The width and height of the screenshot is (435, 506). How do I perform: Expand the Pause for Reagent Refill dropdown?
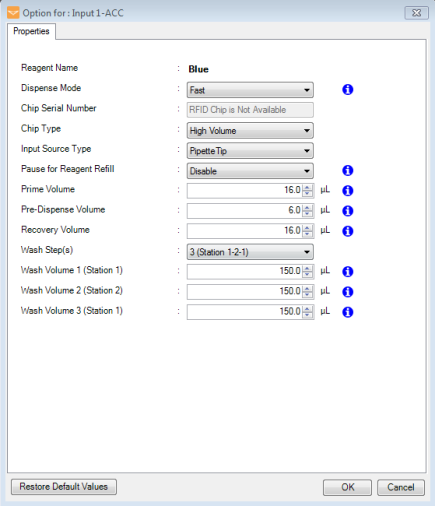250,171
